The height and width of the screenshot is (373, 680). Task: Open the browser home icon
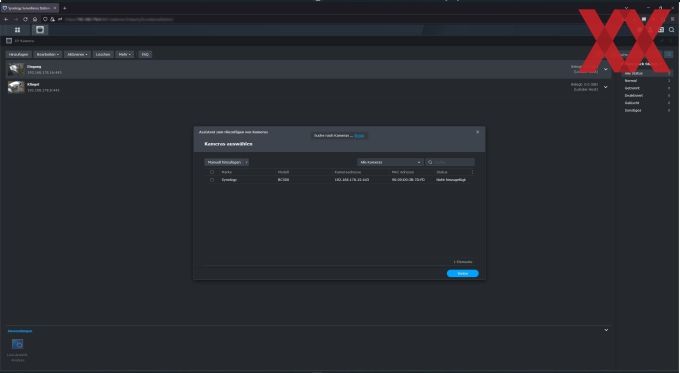(x=35, y=19)
